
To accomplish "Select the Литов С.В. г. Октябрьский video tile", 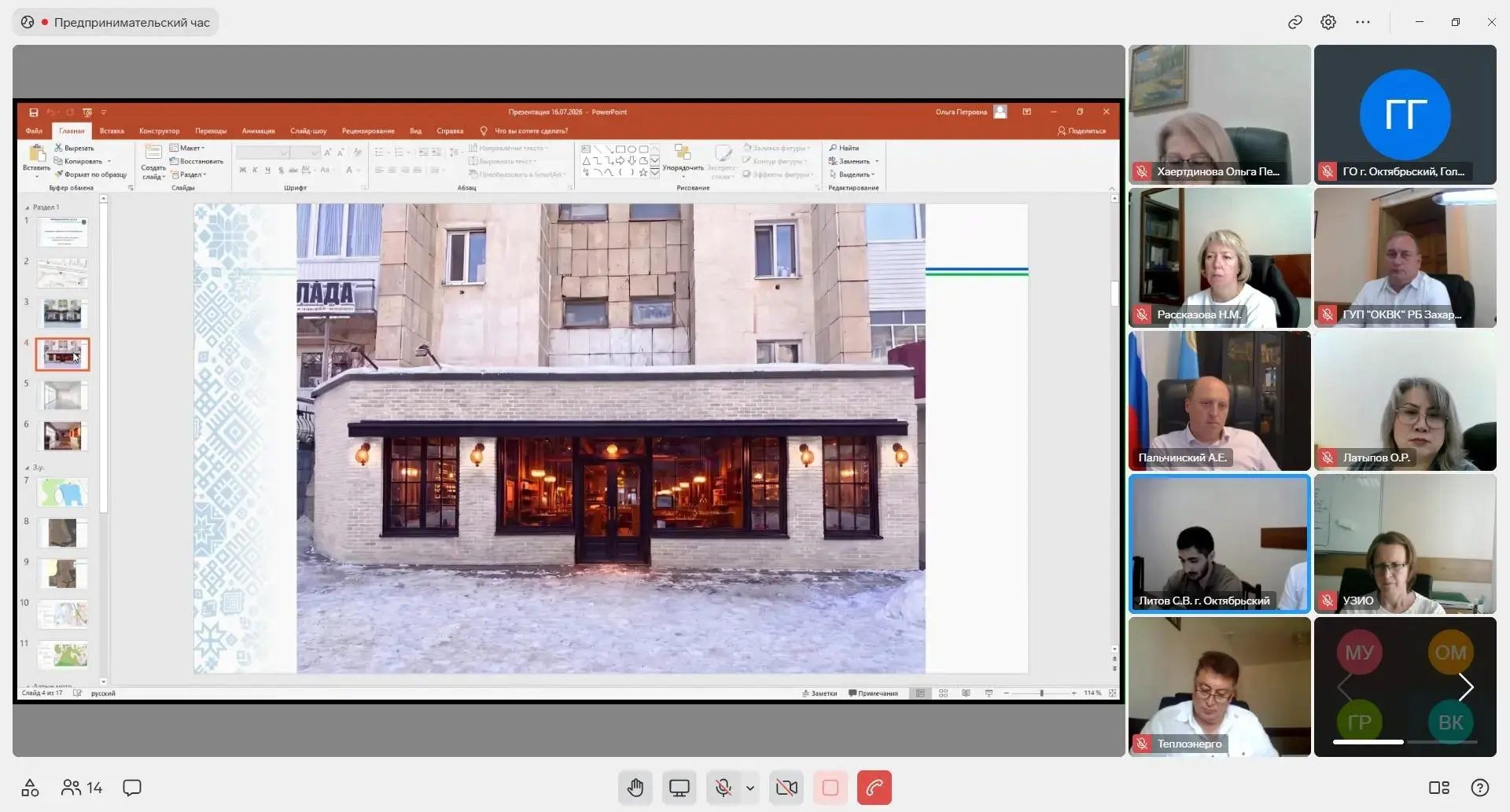I will (x=1219, y=543).
